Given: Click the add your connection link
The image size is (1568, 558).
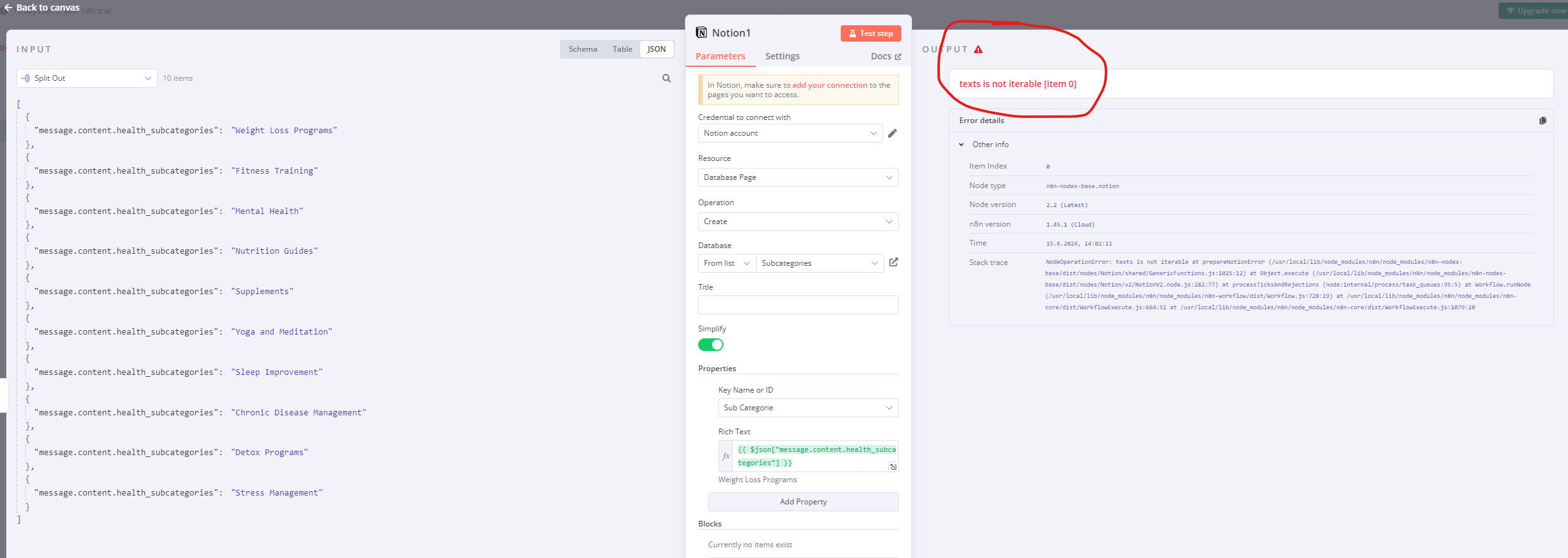Looking at the screenshot, I should tap(830, 85).
